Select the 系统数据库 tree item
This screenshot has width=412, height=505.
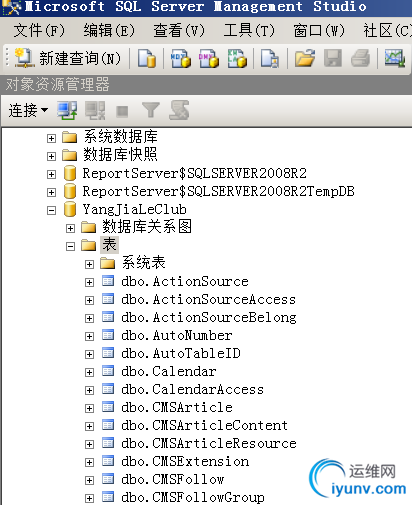tap(120, 137)
